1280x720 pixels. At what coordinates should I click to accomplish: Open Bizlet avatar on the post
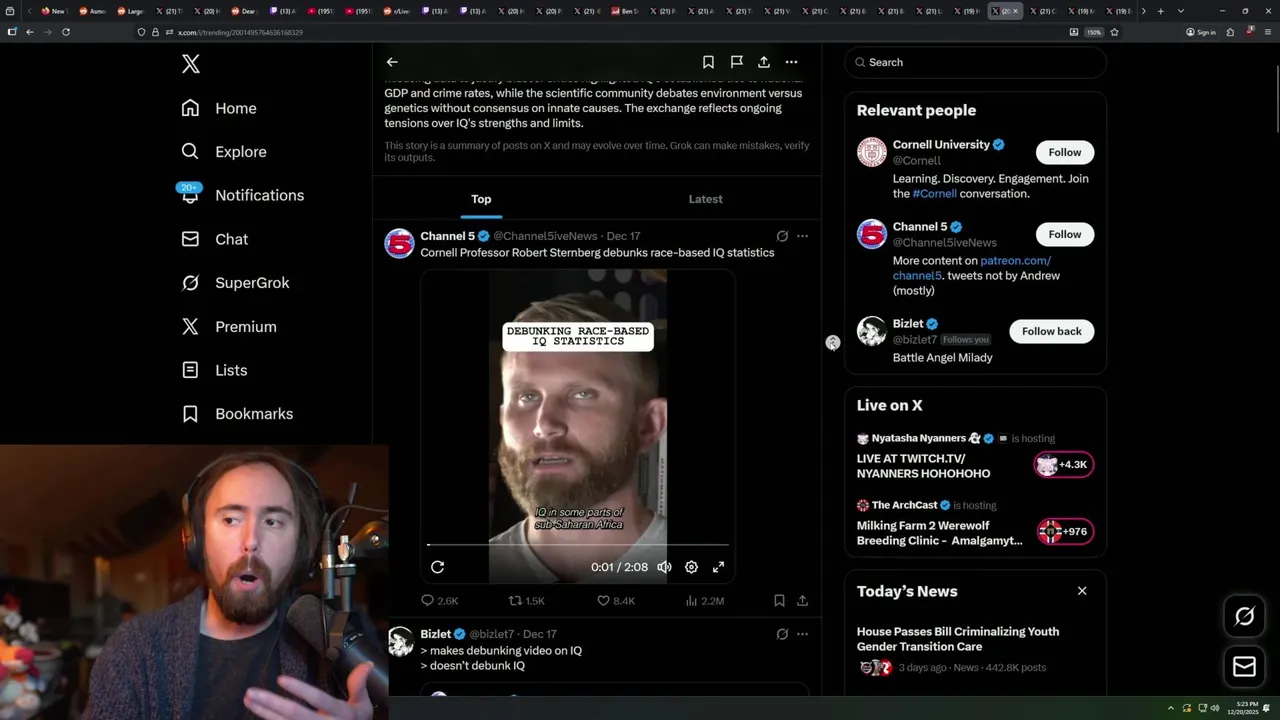(400, 641)
